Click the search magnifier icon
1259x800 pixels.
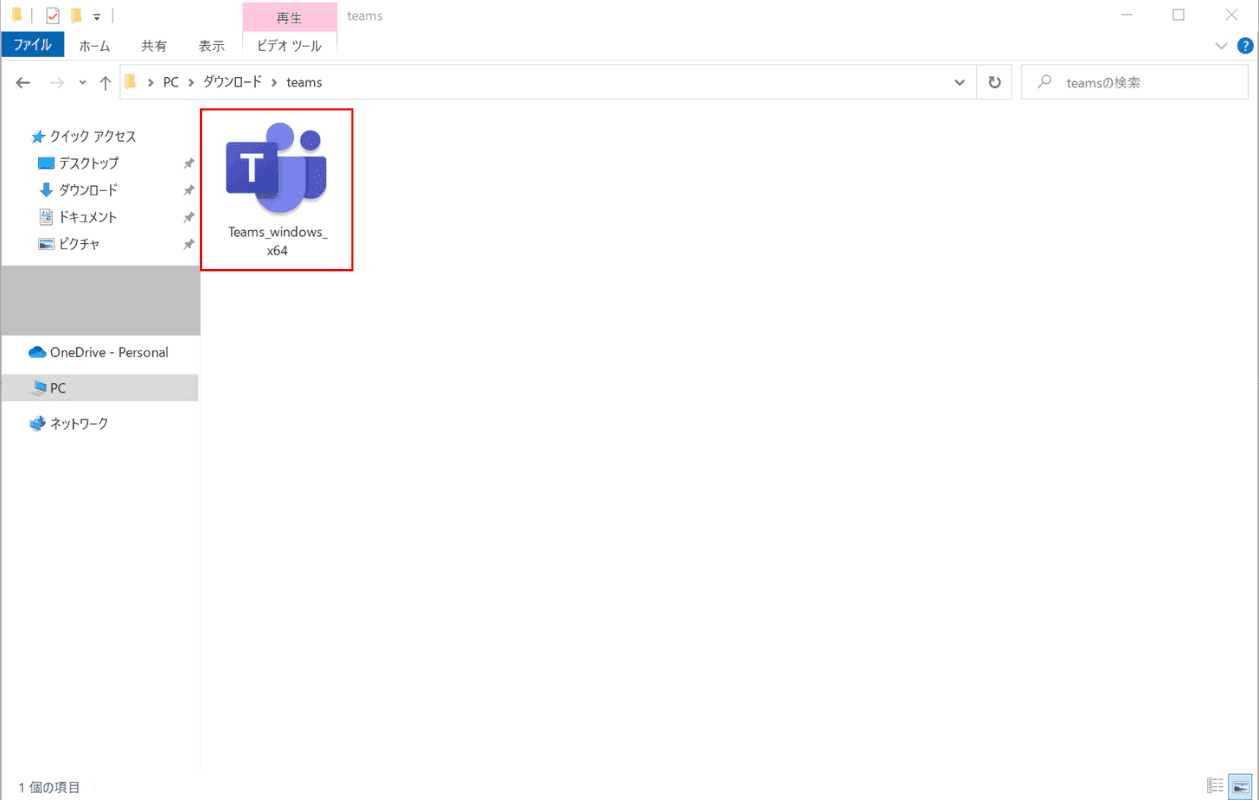tap(1044, 83)
